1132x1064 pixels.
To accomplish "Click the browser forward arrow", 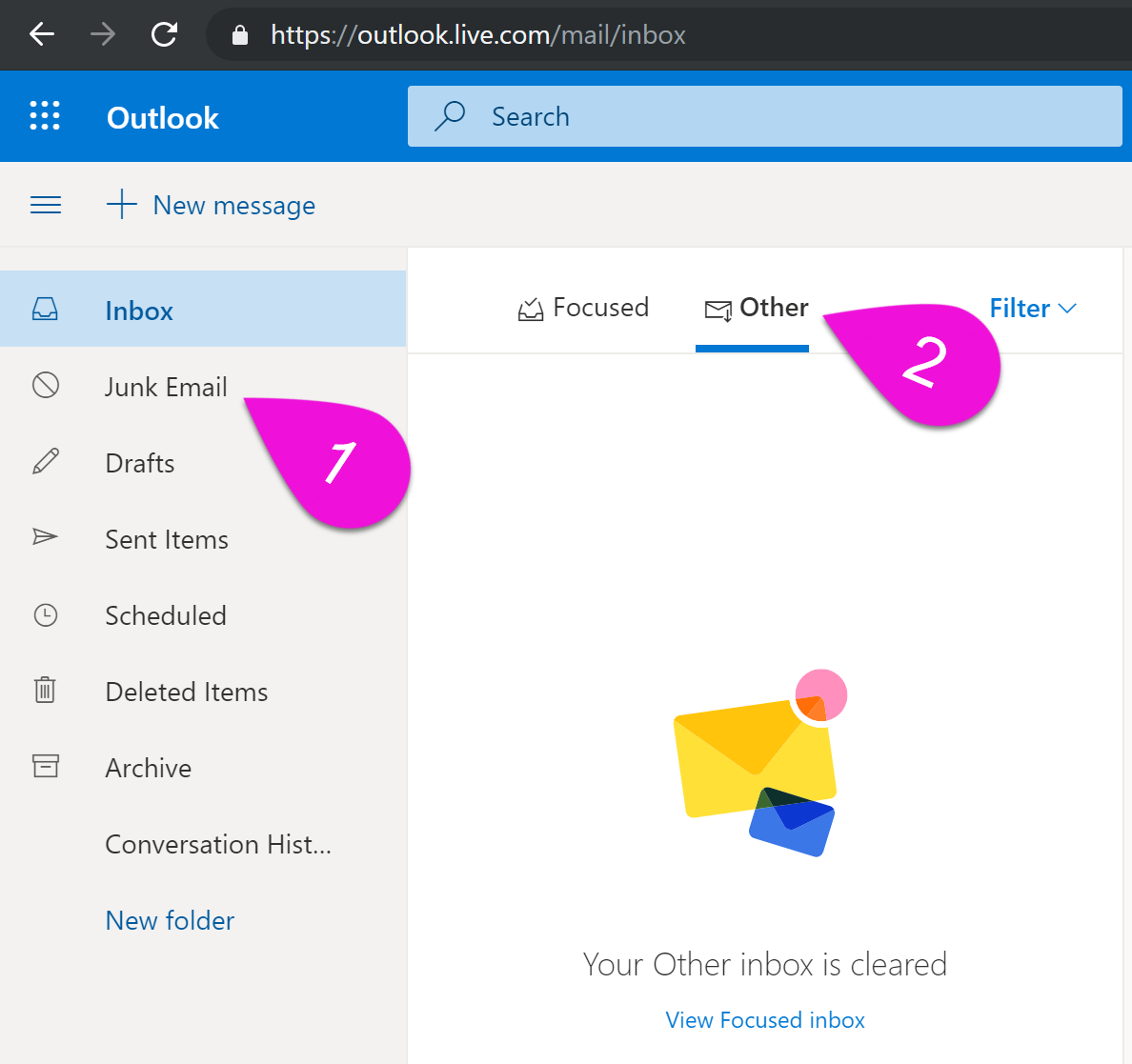I will [103, 34].
